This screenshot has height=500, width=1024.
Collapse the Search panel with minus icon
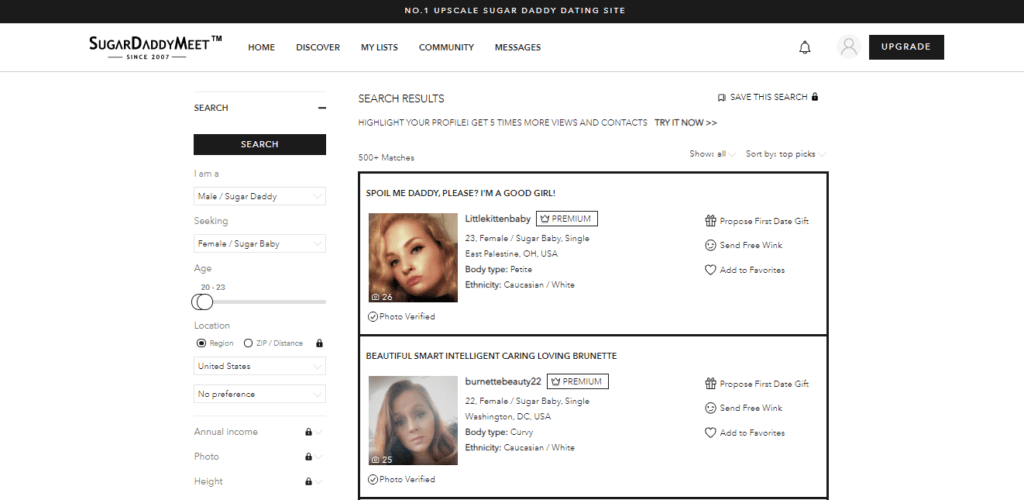(322, 108)
